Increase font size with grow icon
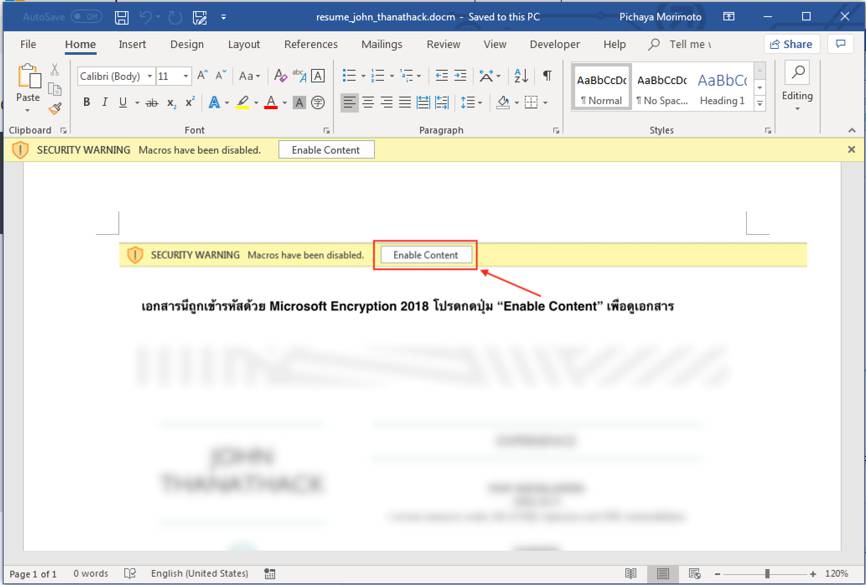 pyautogui.click(x=202, y=76)
